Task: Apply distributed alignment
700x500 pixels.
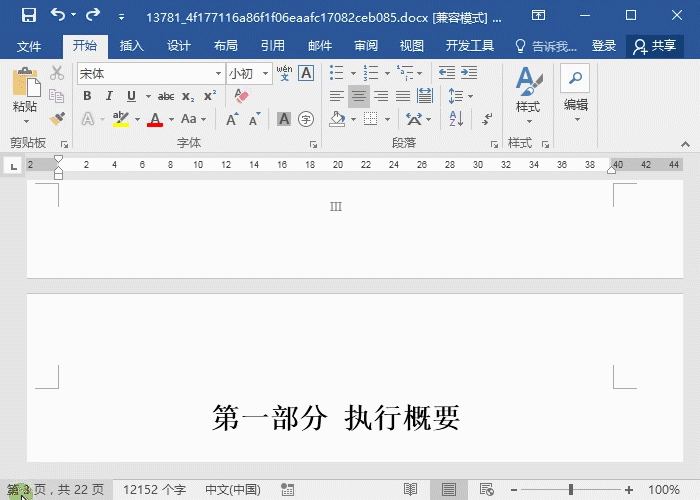Action: tap(425, 96)
